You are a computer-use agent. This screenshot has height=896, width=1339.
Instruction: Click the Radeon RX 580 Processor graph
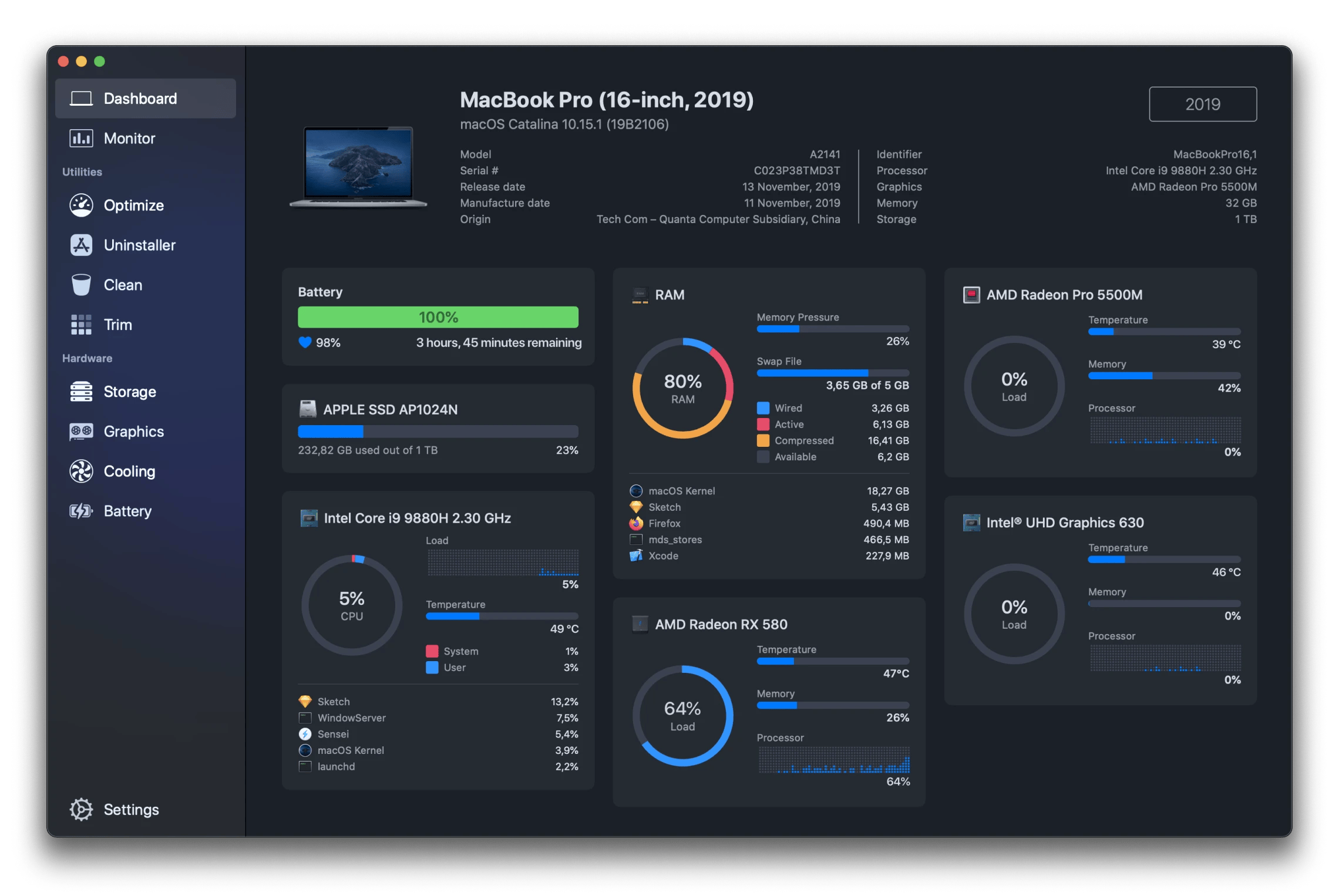(834, 760)
